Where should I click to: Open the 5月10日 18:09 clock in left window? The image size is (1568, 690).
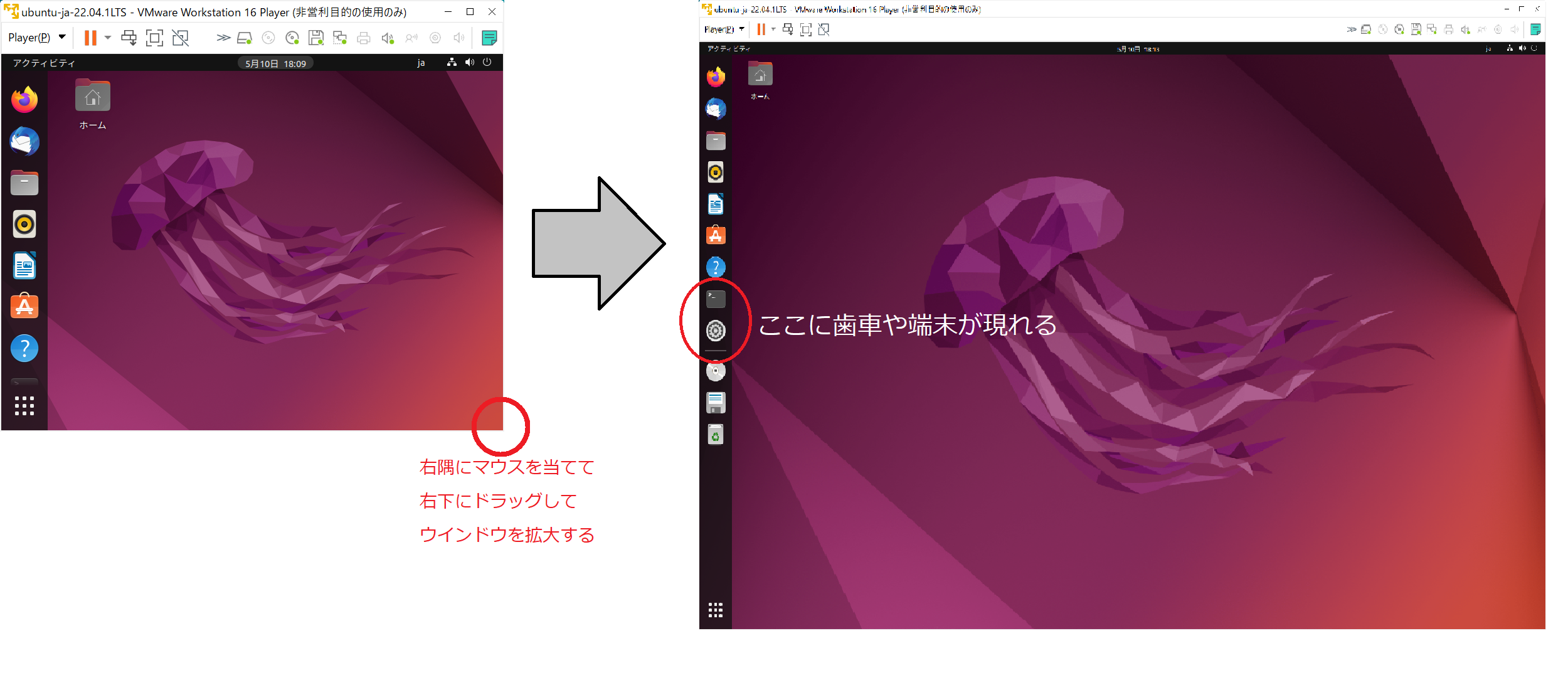tap(275, 63)
